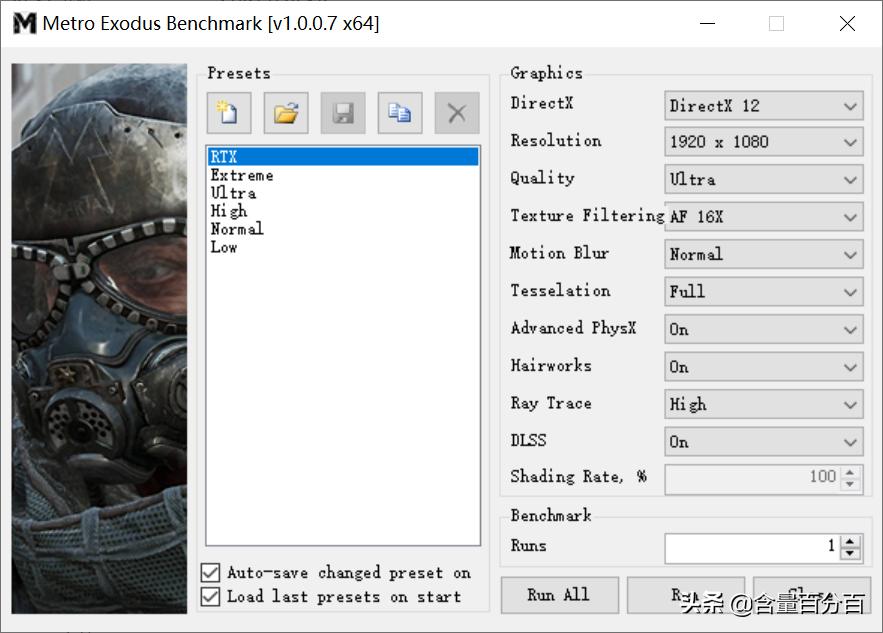Click the Runs number input field
The height and width of the screenshot is (633, 883).
coord(750,547)
